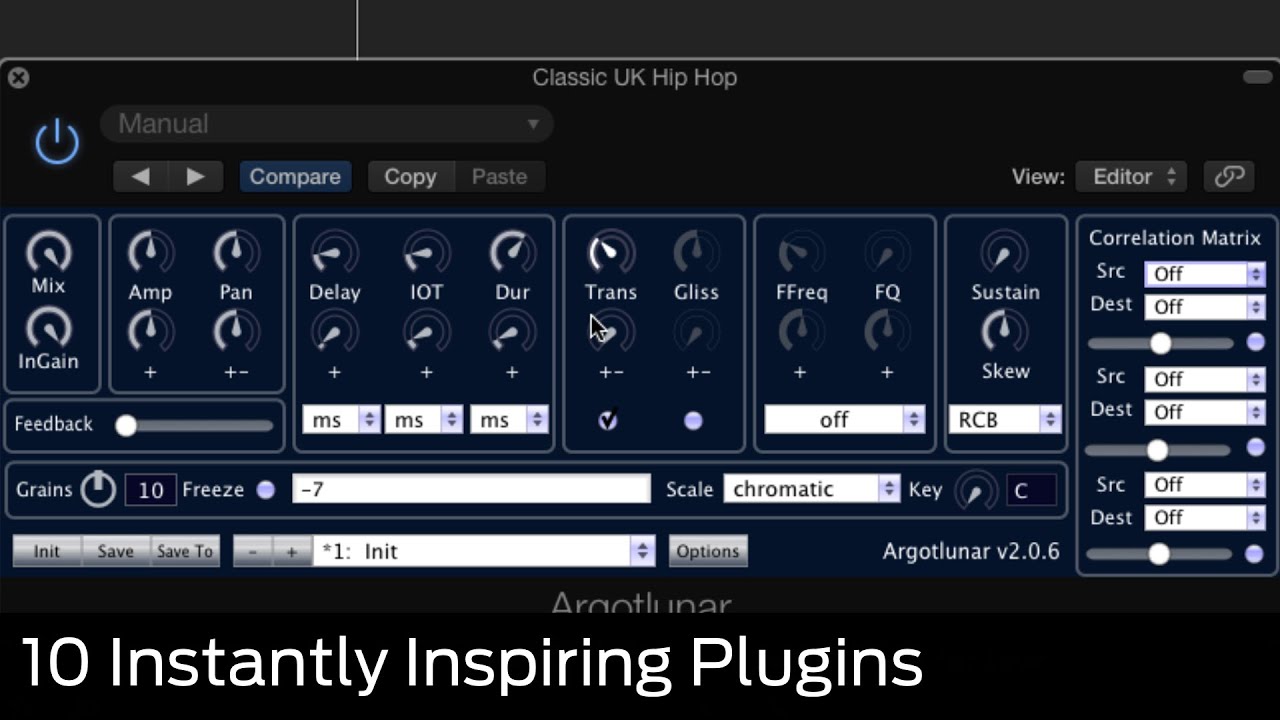The width and height of the screenshot is (1280, 720).
Task: Click the Key knob
Action: pyautogui.click(x=976, y=490)
